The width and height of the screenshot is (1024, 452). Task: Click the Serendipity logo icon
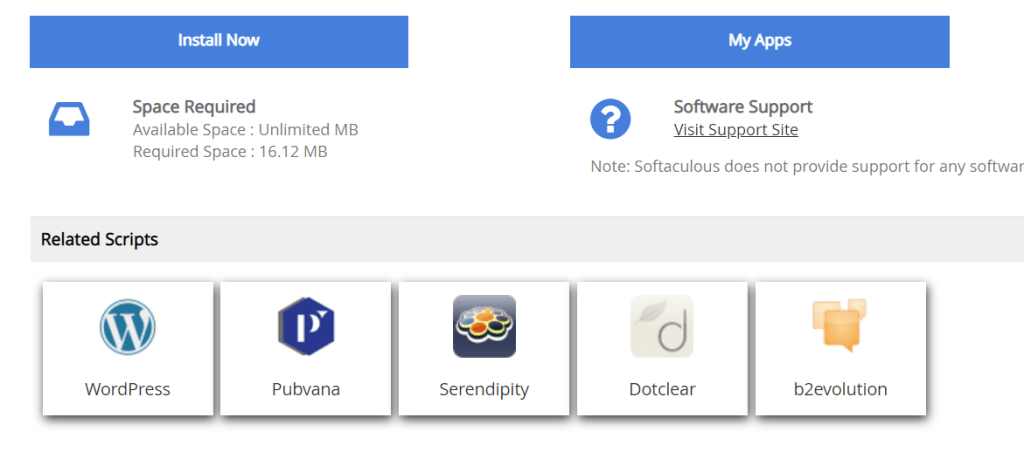pyautogui.click(x=484, y=327)
